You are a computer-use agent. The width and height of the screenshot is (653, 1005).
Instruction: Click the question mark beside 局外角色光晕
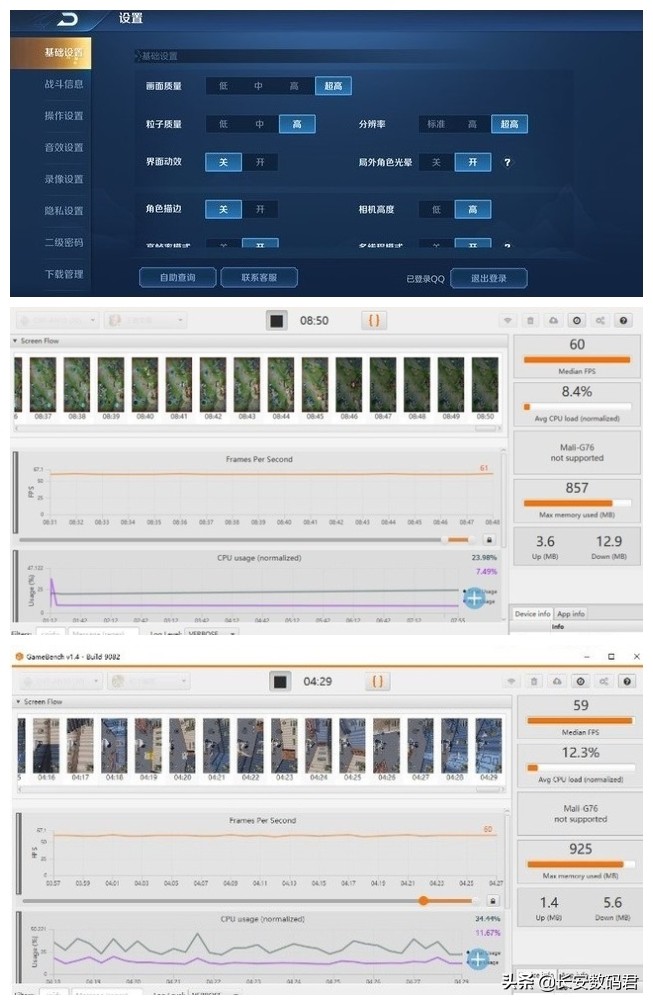(x=507, y=163)
